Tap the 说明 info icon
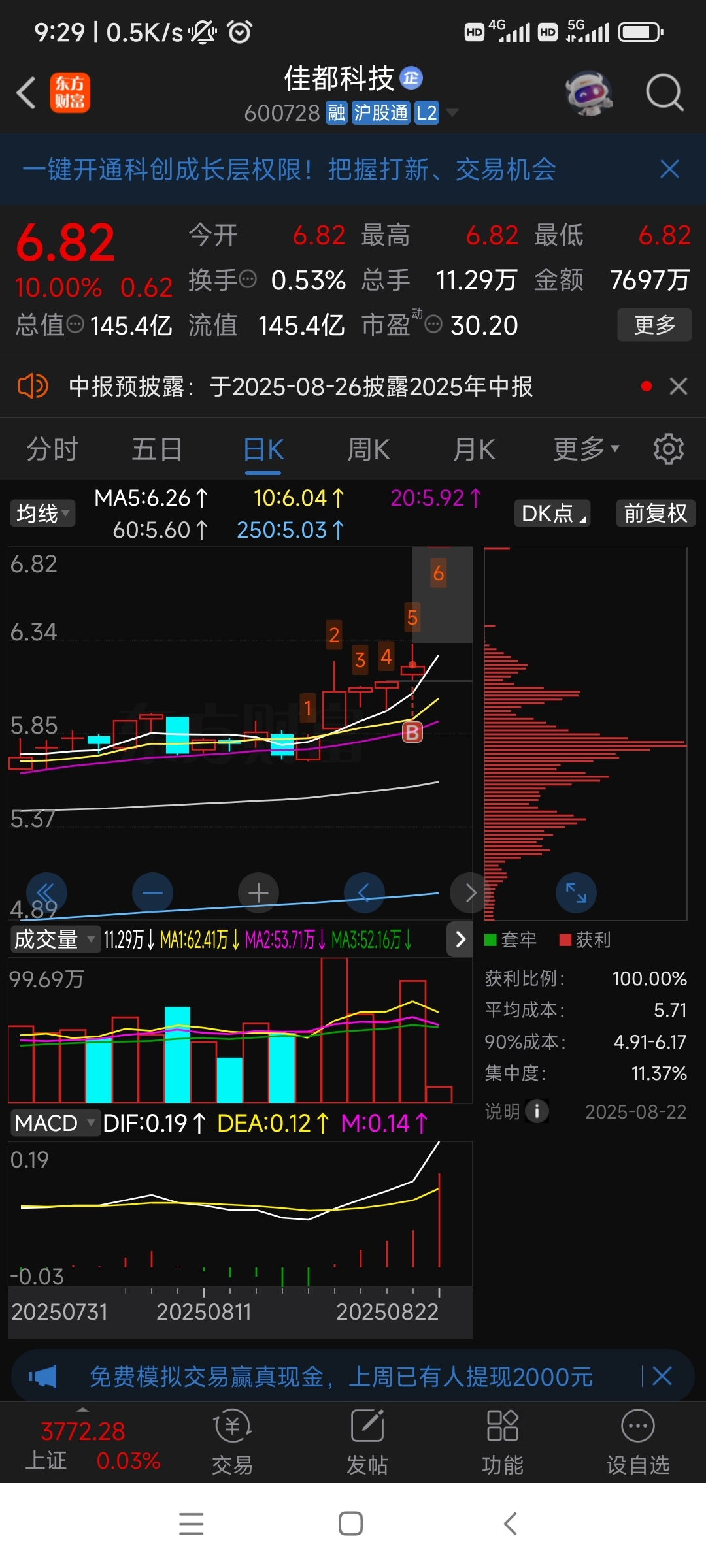Image resolution: width=706 pixels, height=1568 pixels. [x=537, y=1111]
